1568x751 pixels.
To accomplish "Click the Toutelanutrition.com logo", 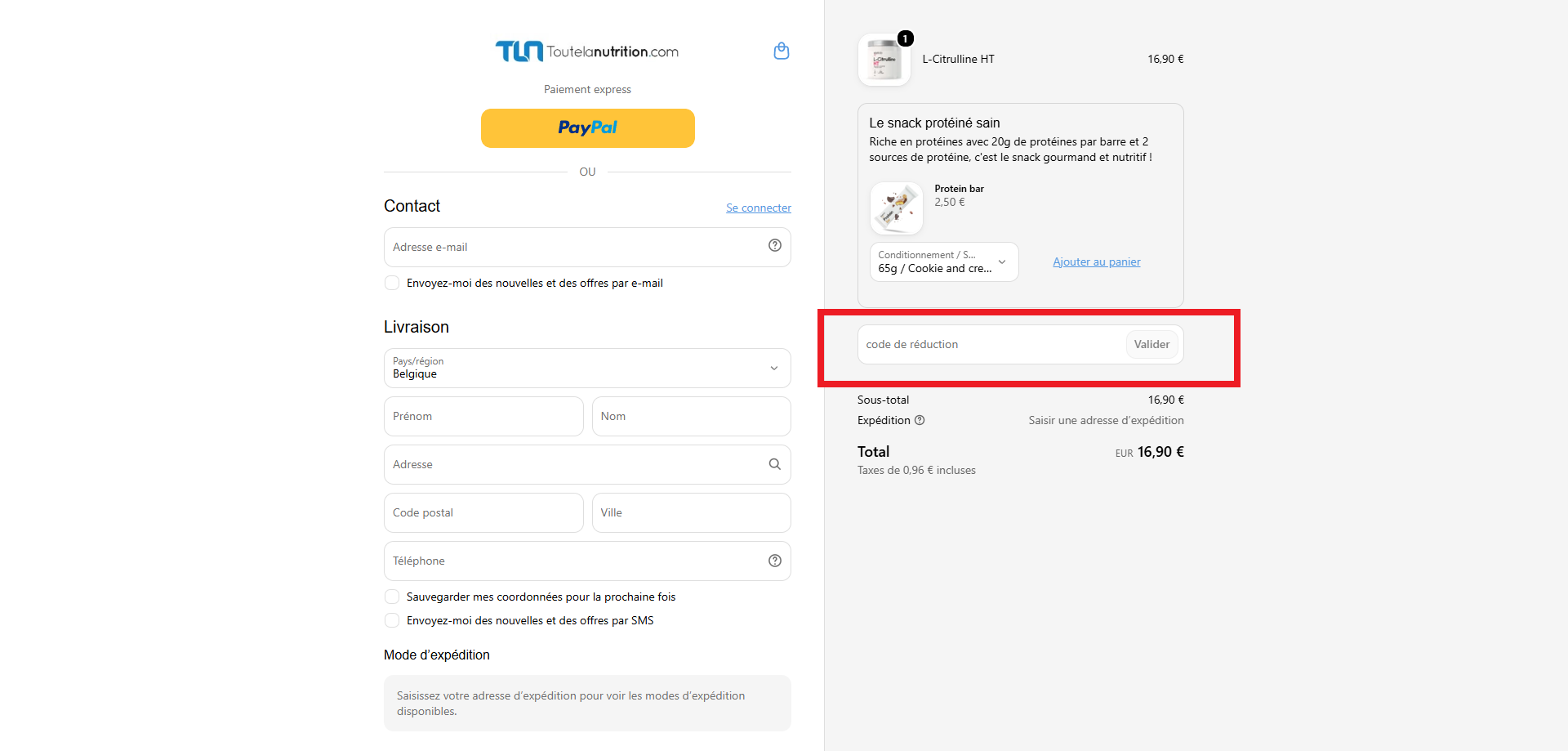I will [x=587, y=51].
